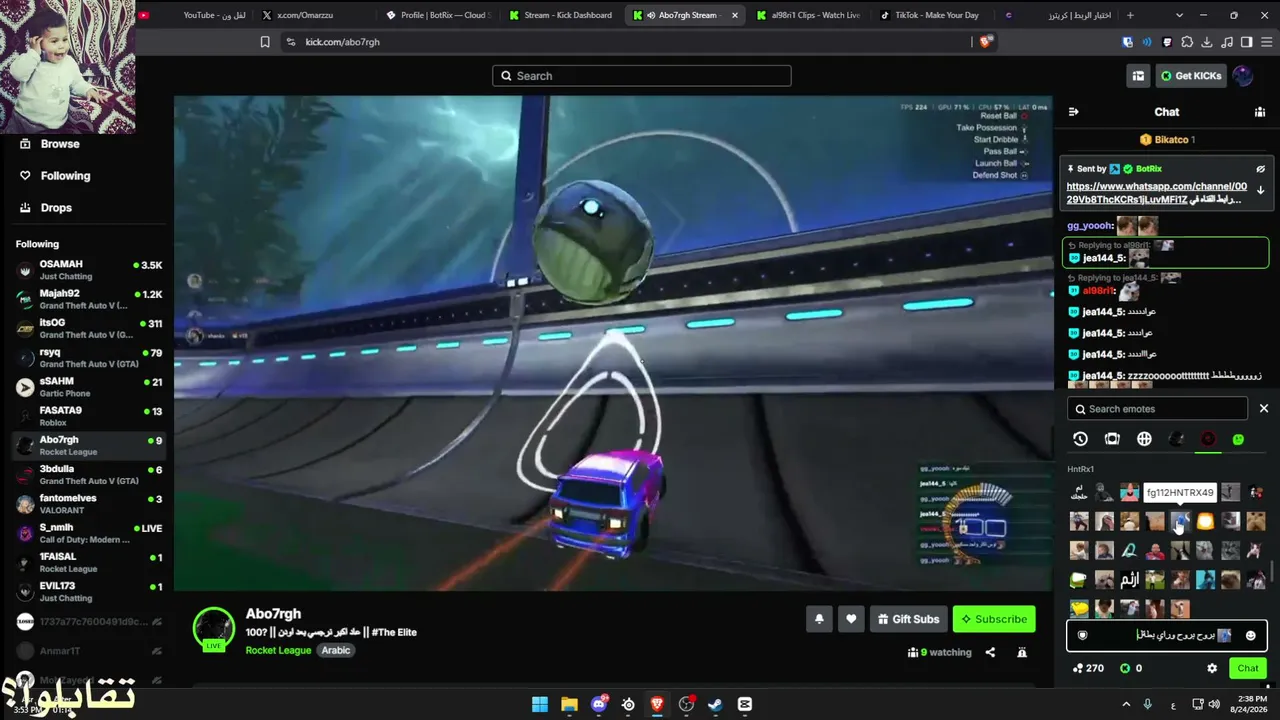Select the hovered fg112HNTRX49 emote
This screenshot has height=720, width=1280.
1180,522
